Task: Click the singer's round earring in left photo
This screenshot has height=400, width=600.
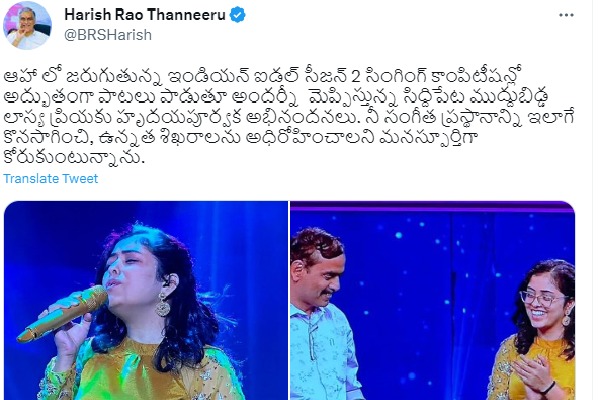Action: [163, 305]
